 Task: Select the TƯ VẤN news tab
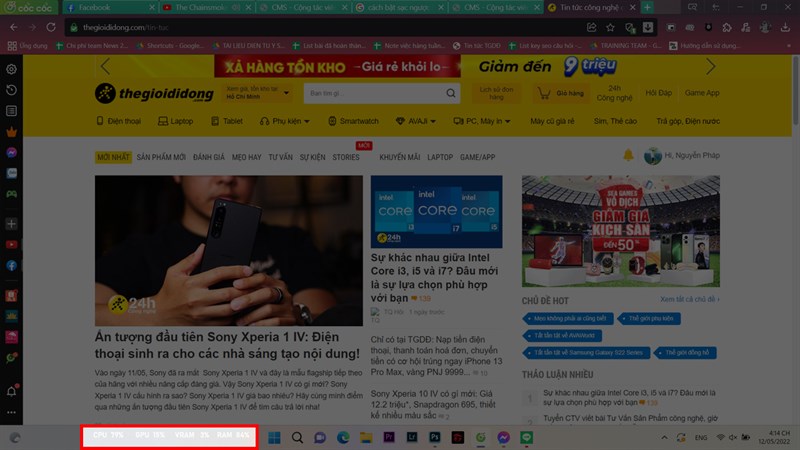point(281,158)
